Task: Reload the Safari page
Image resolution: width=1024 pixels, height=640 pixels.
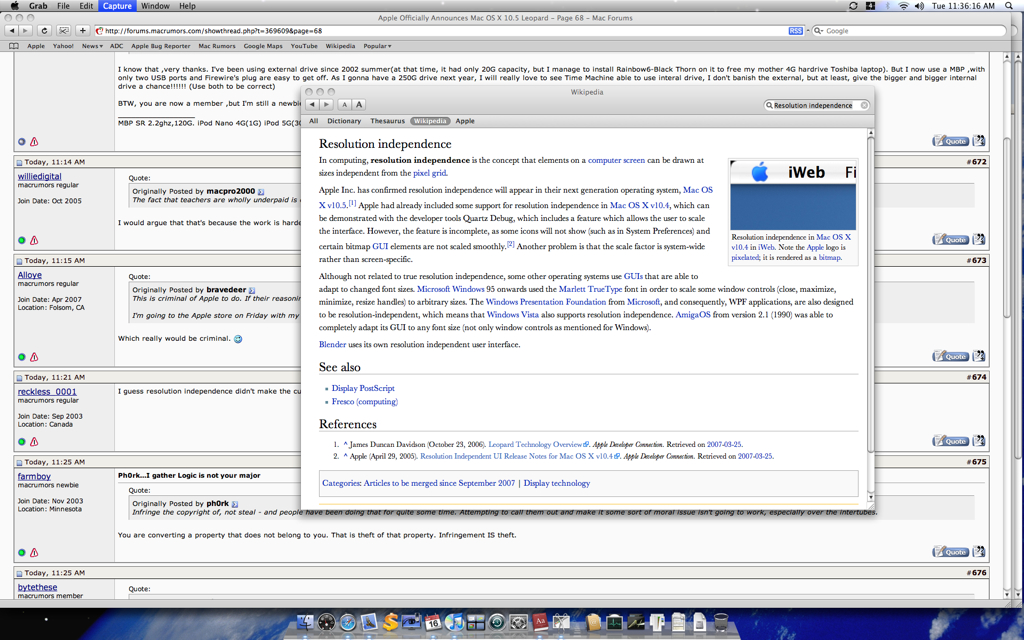Action: 44,31
